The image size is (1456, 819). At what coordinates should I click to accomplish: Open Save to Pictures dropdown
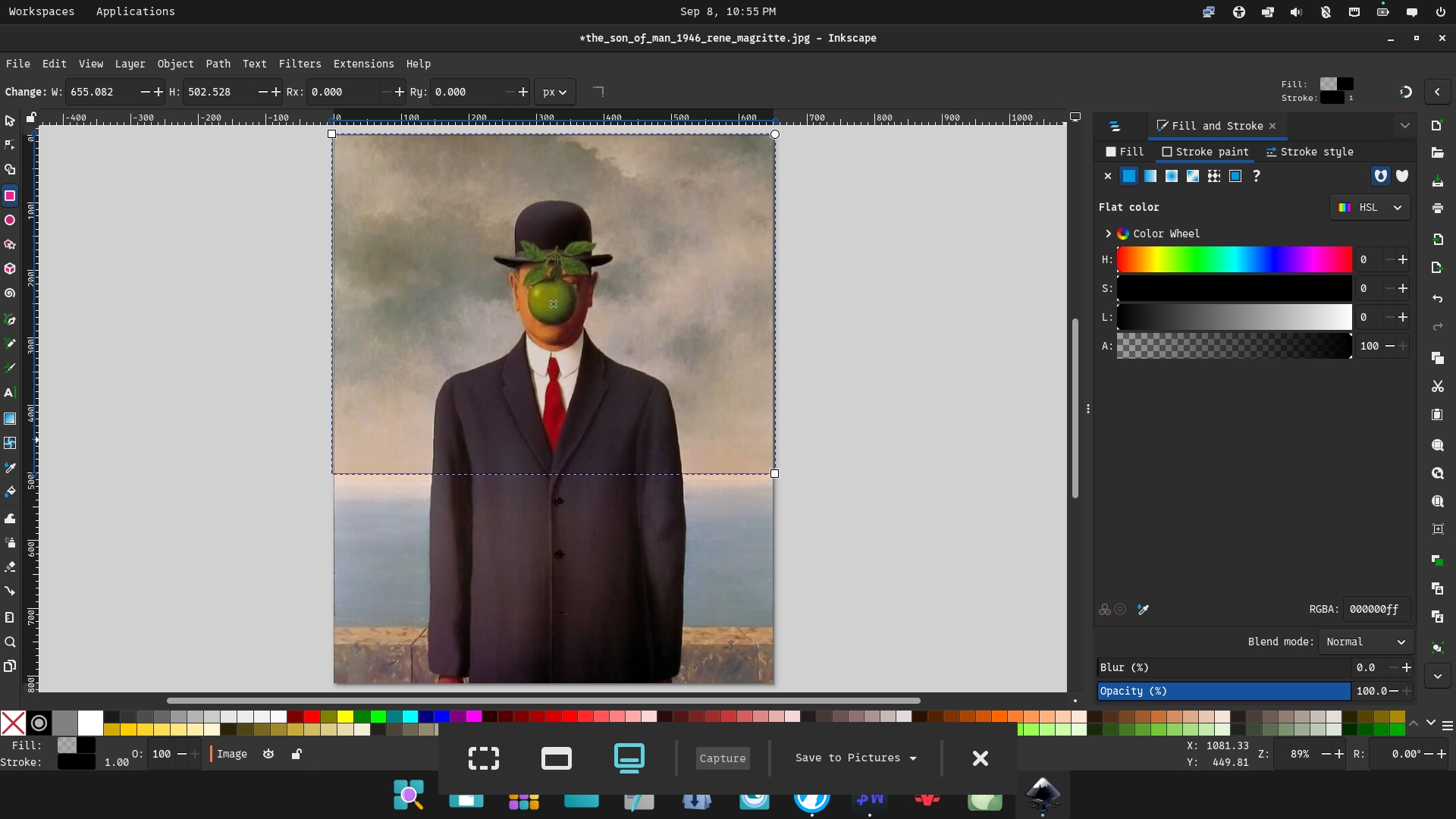[x=855, y=758]
